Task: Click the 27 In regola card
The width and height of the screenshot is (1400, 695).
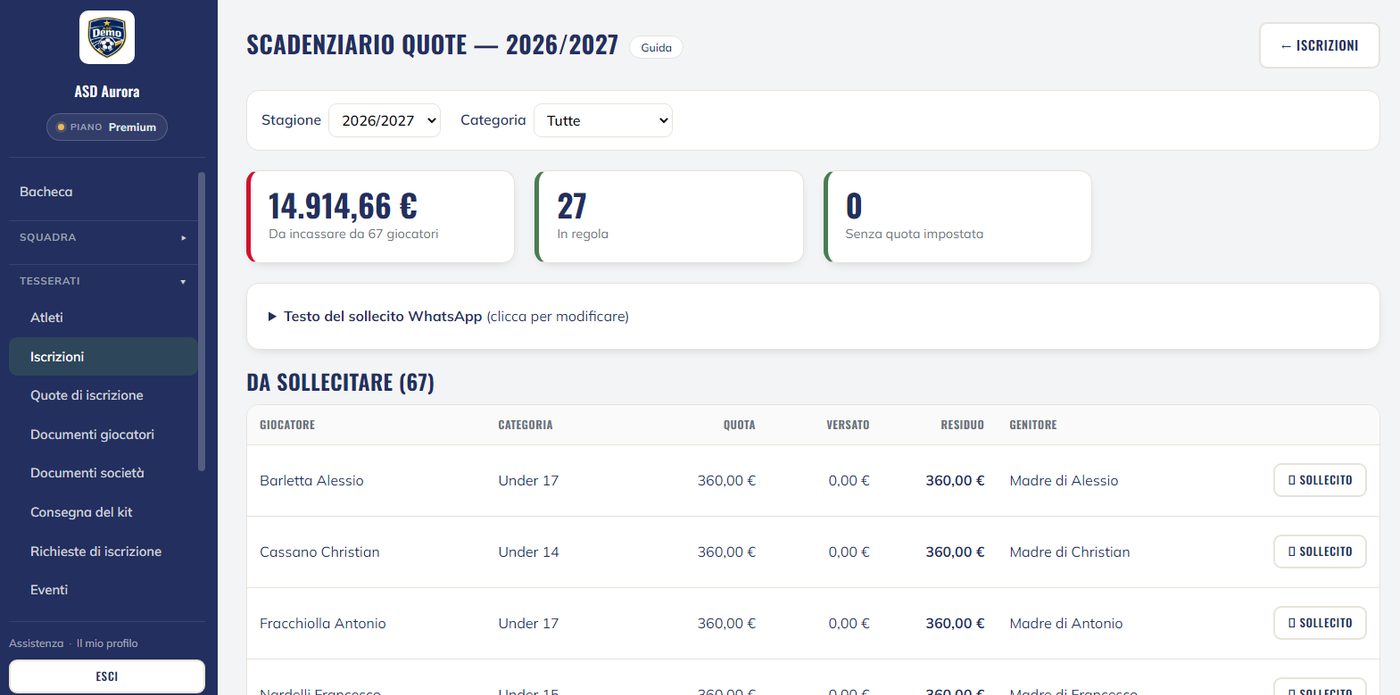Action: (x=669, y=217)
